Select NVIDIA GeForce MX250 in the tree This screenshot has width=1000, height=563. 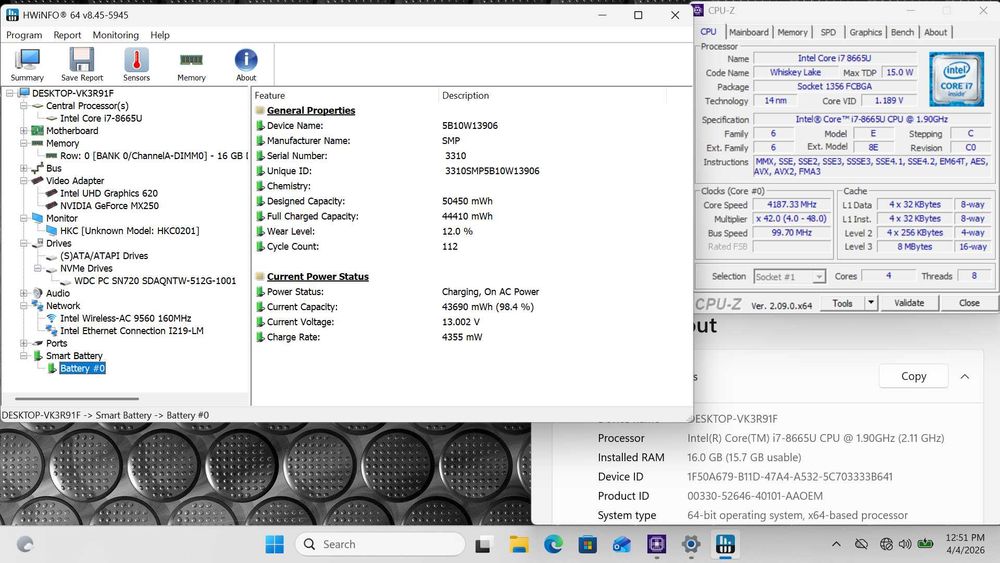click(x=109, y=206)
